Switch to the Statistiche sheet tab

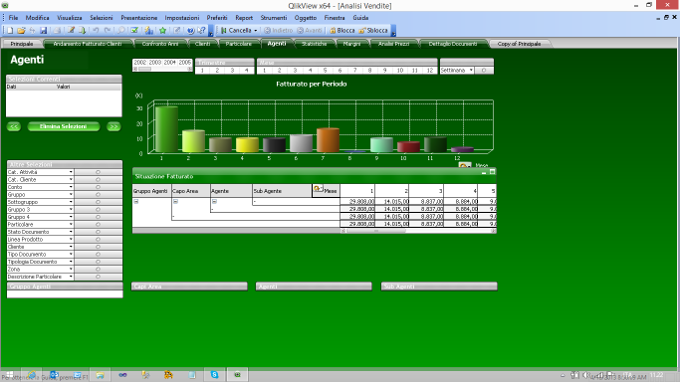tap(314, 44)
